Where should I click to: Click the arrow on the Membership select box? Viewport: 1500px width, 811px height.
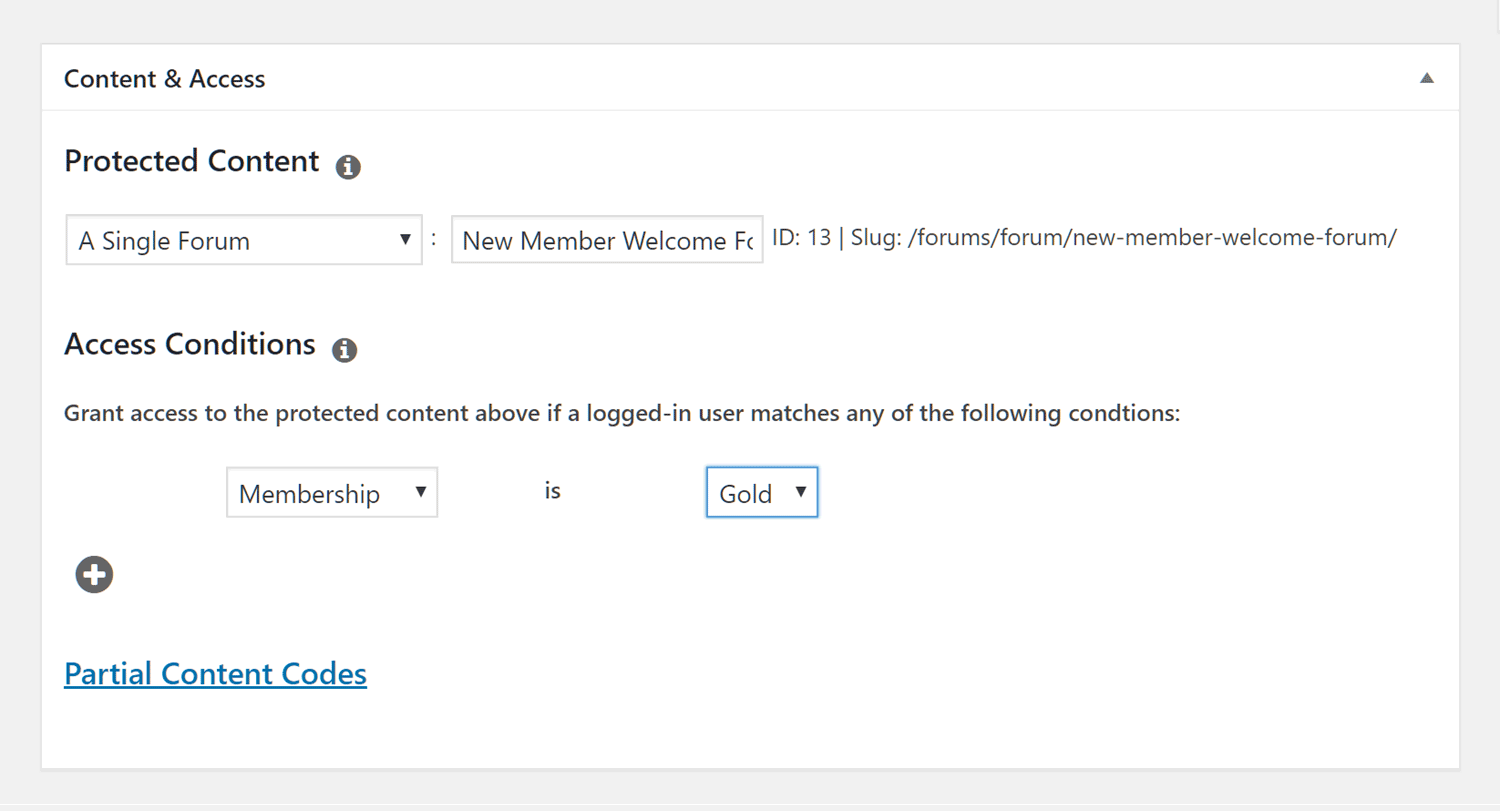pyautogui.click(x=420, y=491)
